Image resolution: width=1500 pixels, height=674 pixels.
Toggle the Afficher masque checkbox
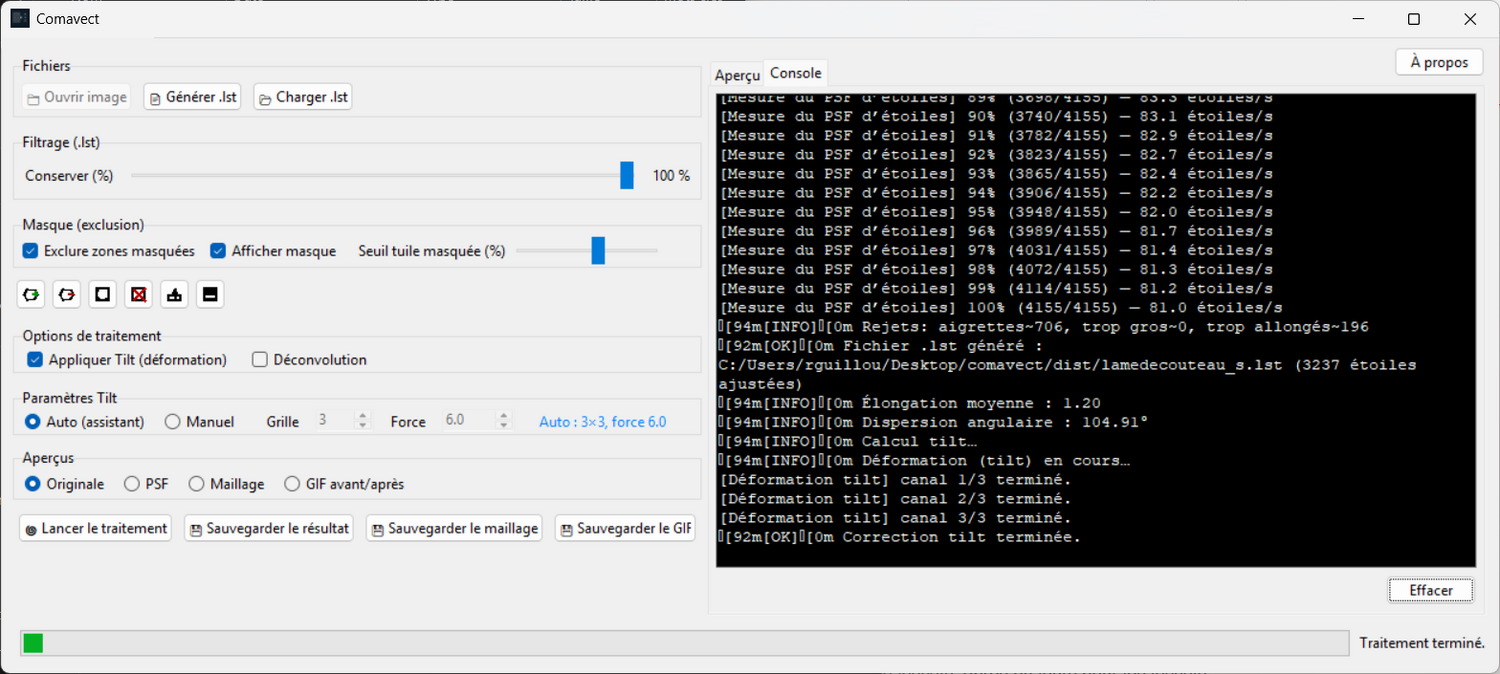pos(218,251)
